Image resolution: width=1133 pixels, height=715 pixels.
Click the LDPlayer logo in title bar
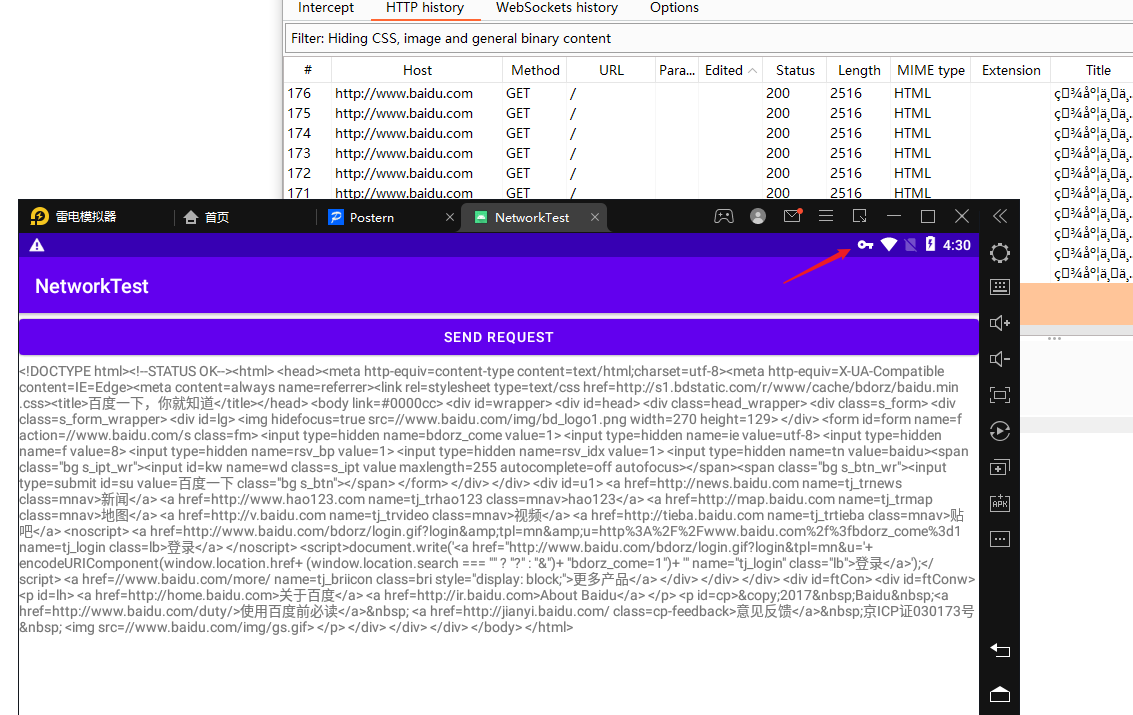pos(39,216)
